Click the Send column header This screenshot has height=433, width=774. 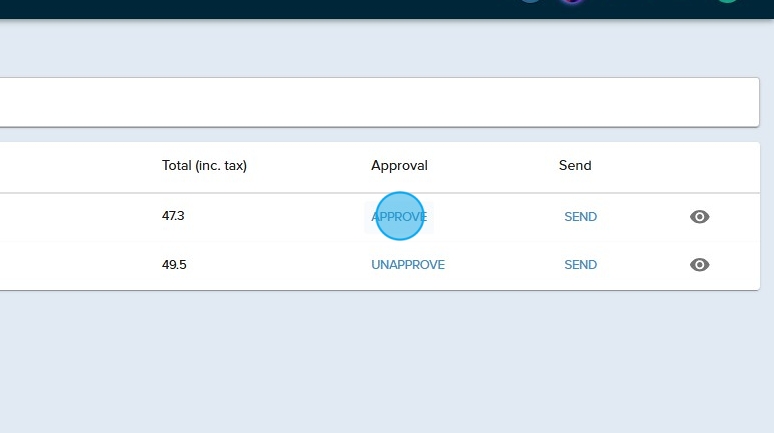click(x=575, y=166)
